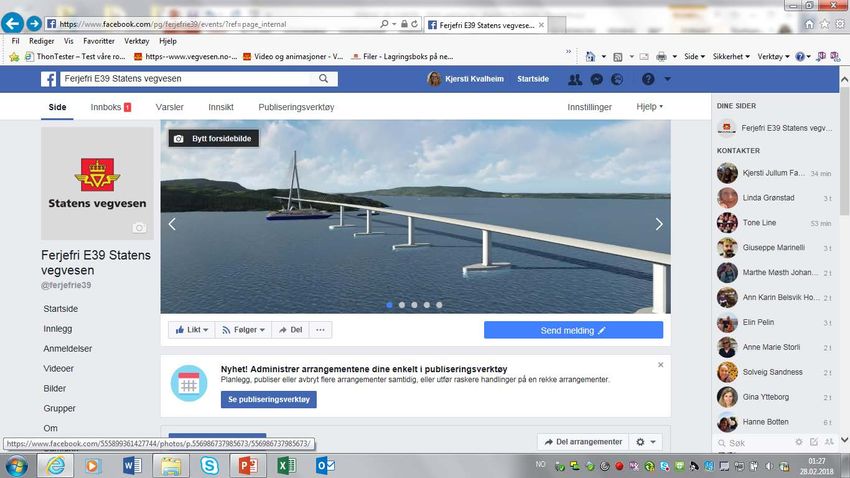Click the favorites star icon in browser
The width and height of the screenshot is (850, 478).
825,24
